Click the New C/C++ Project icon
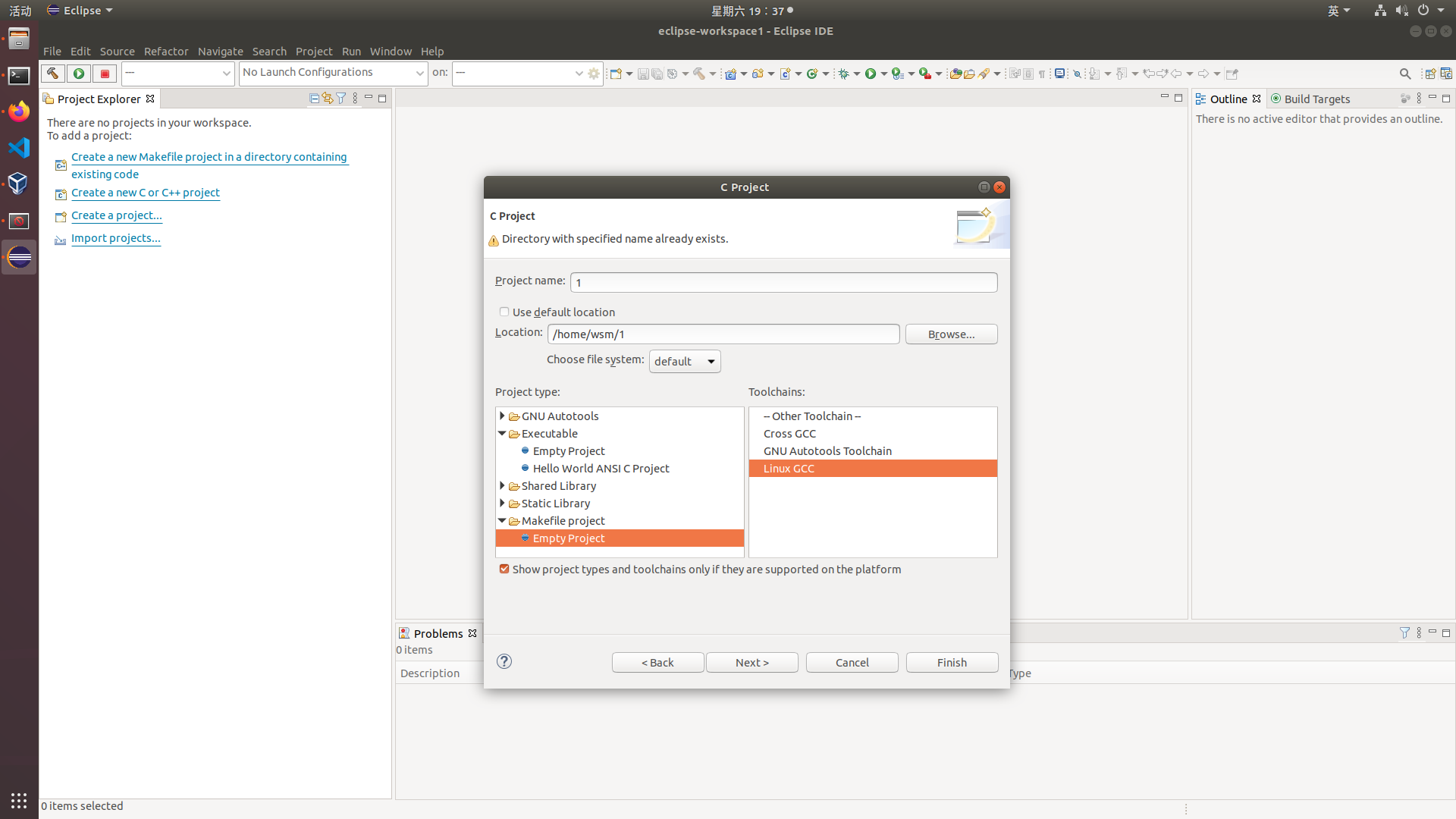1456x819 pixels. click(x=731, y=74)
